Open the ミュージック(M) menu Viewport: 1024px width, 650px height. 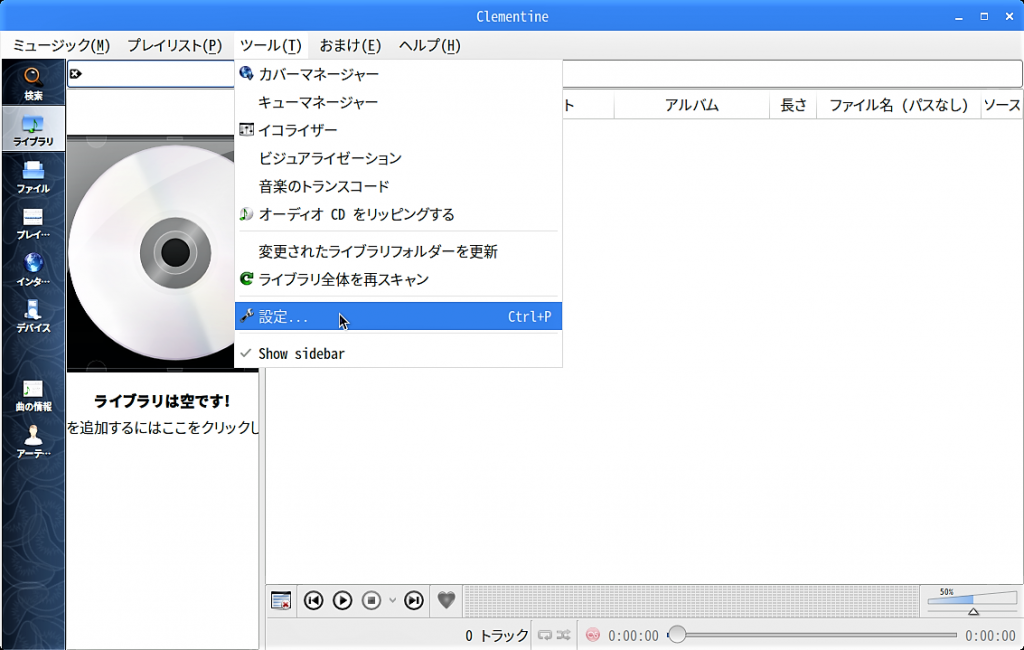61,46
